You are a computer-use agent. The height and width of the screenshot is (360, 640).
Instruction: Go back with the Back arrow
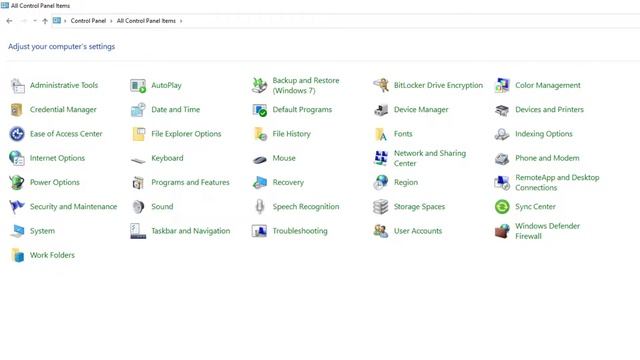9,21
